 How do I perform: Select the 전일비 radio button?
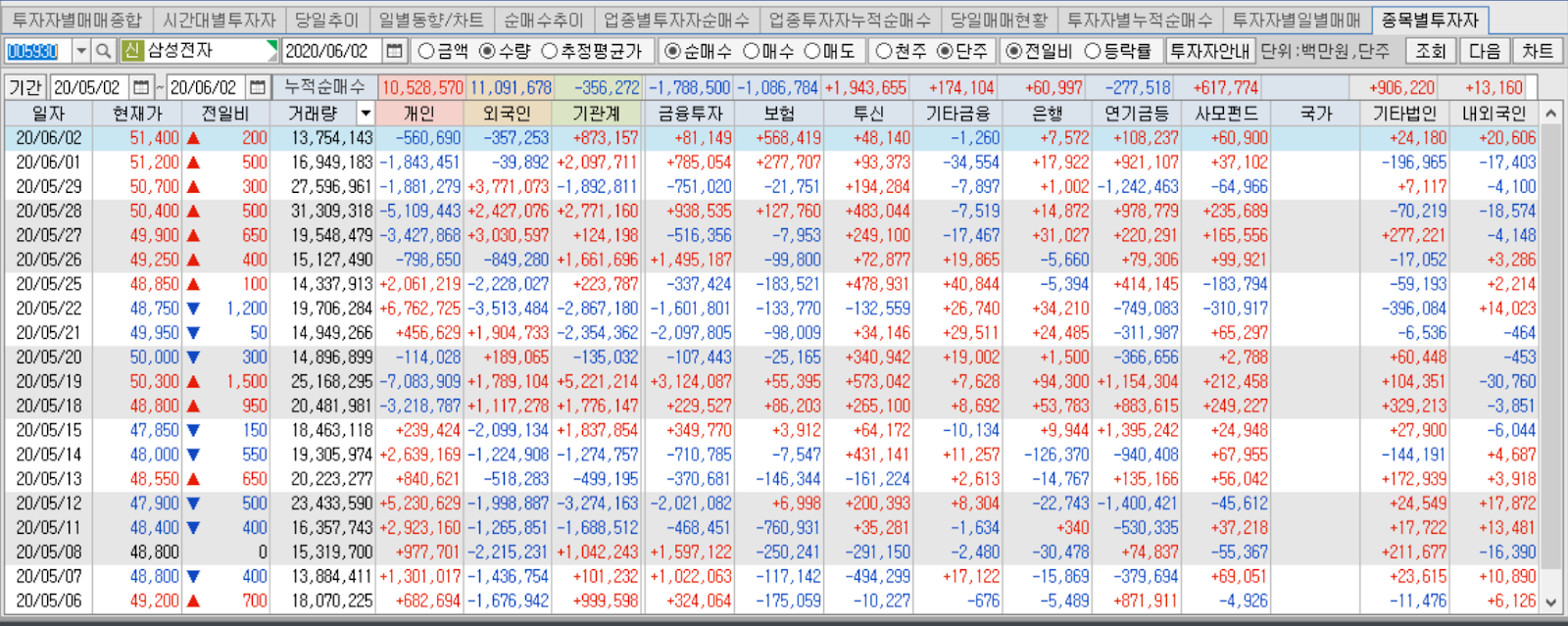coord(1014,51)
